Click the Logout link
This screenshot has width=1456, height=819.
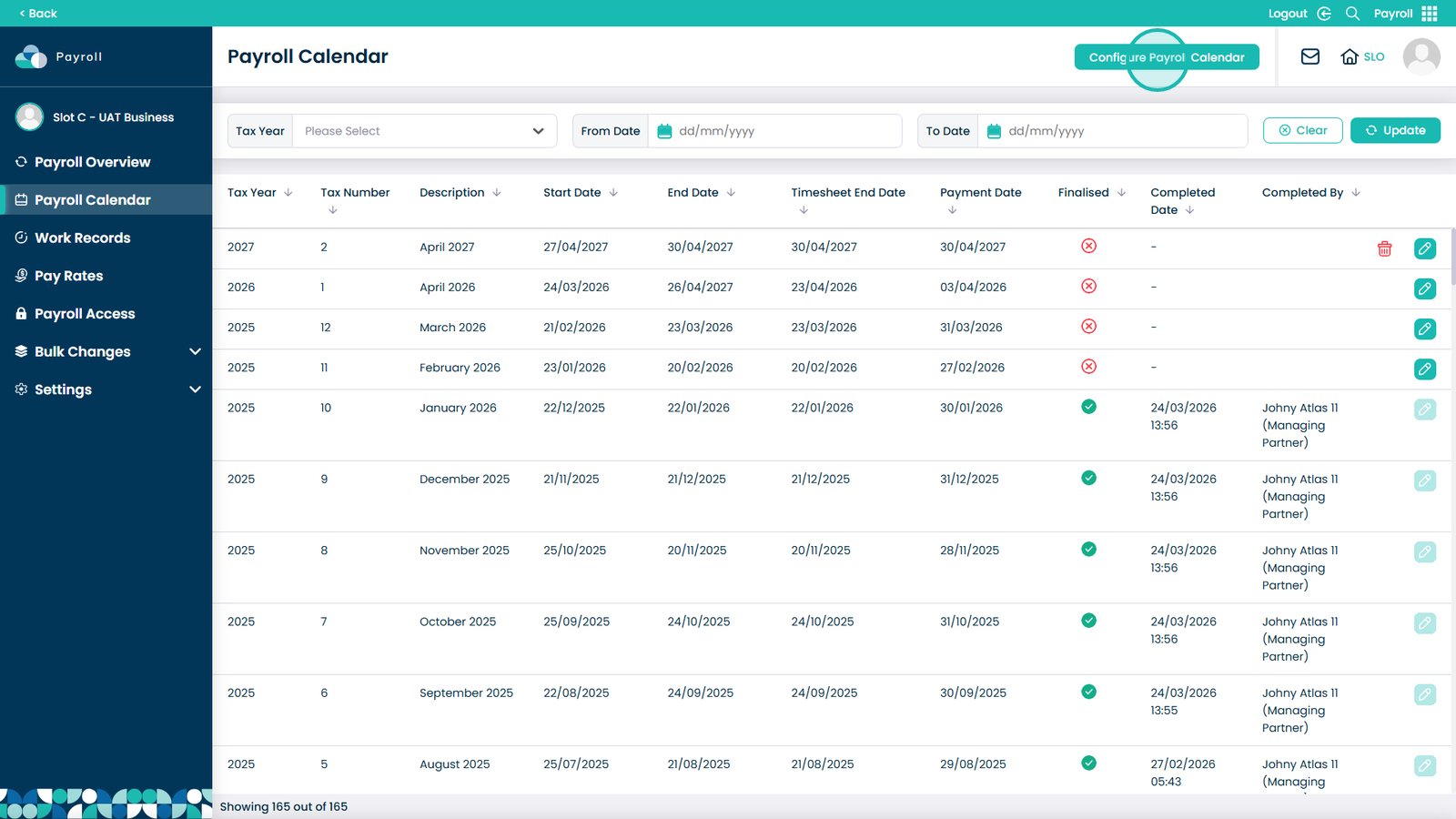[1287, 13]
